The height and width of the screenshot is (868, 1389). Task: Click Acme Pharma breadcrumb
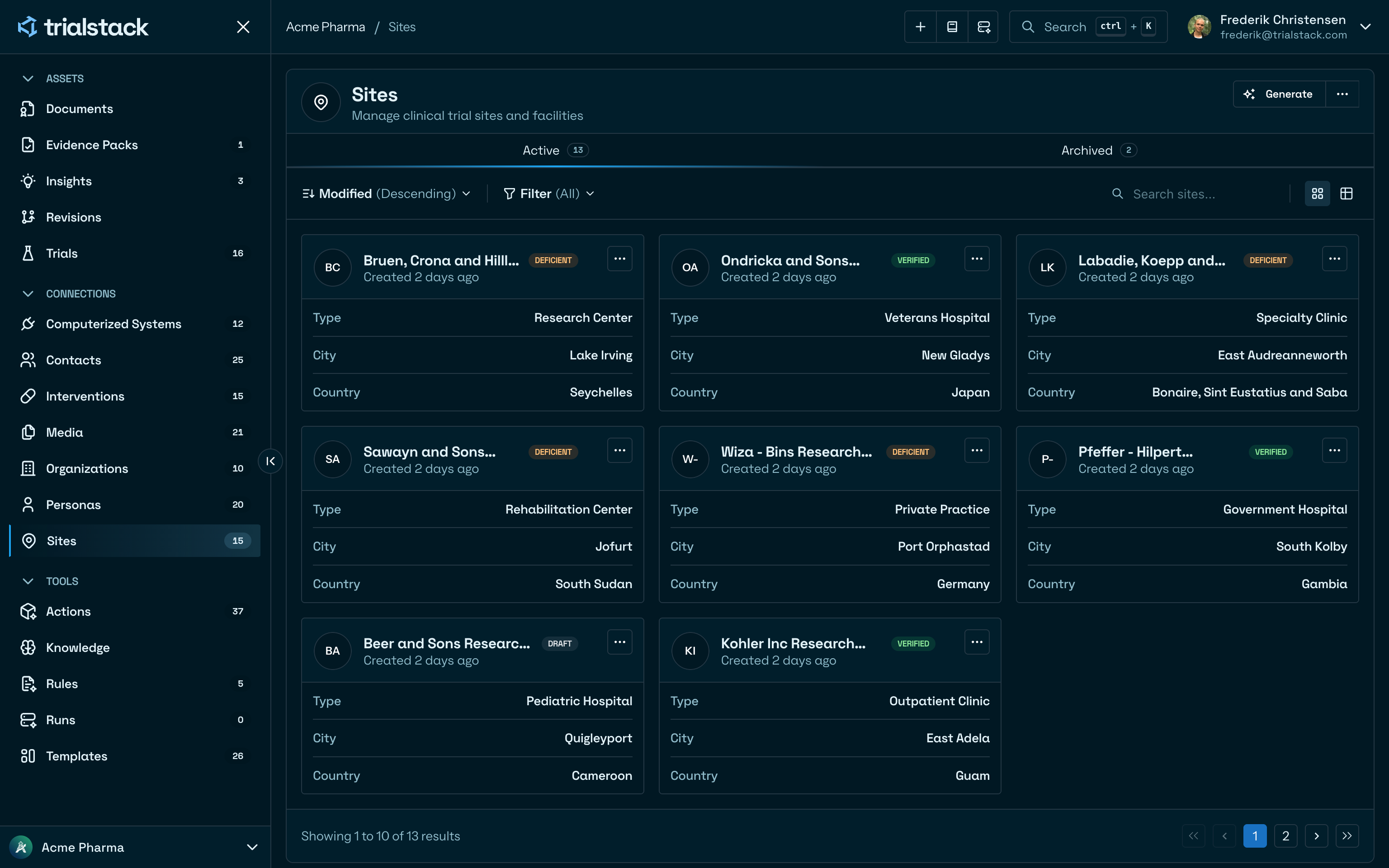(326, 27)
